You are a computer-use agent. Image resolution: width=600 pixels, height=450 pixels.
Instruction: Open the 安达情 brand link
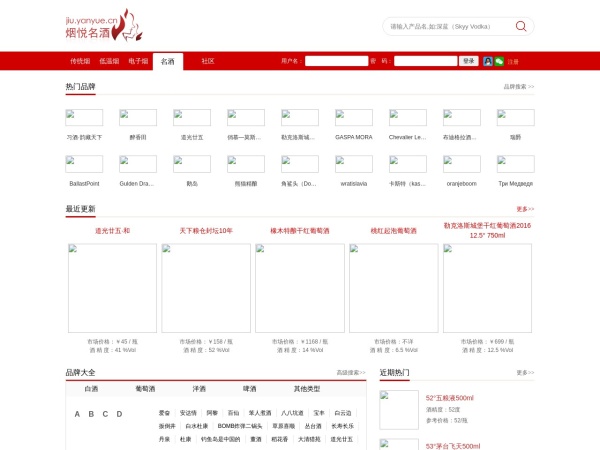tap(188, 413)
